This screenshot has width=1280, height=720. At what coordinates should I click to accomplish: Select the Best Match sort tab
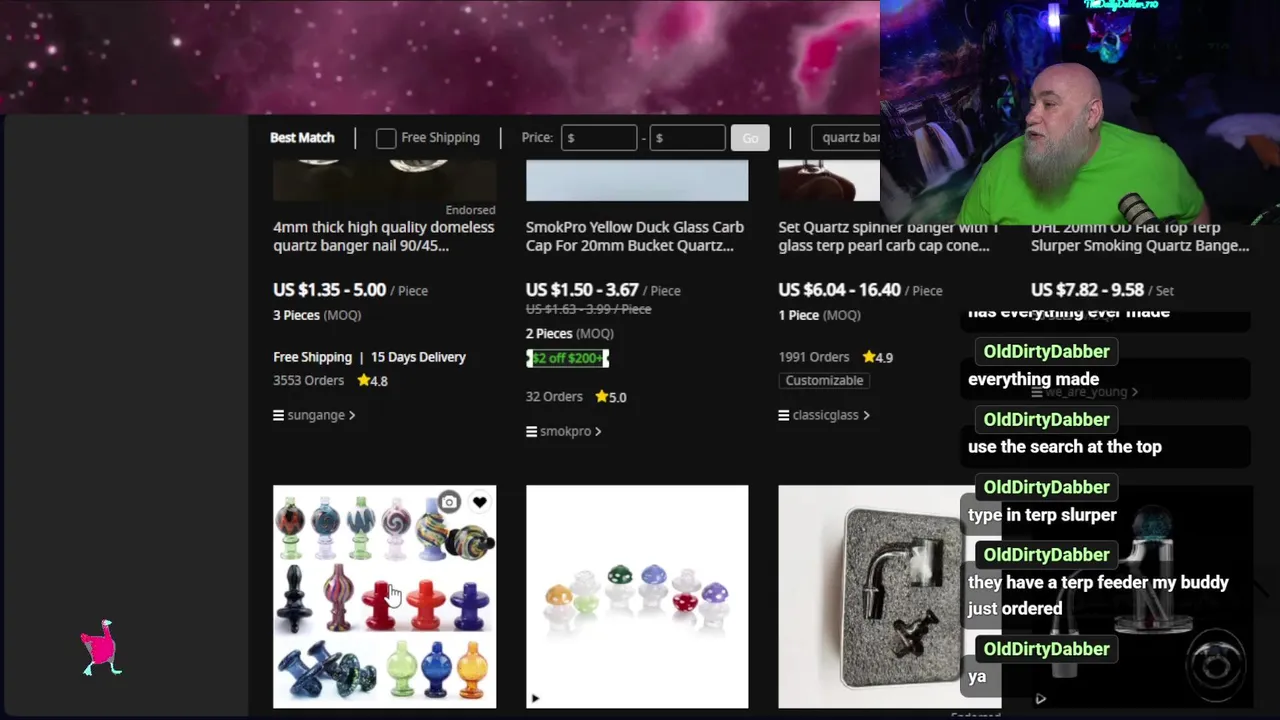[x=302, y=138]
